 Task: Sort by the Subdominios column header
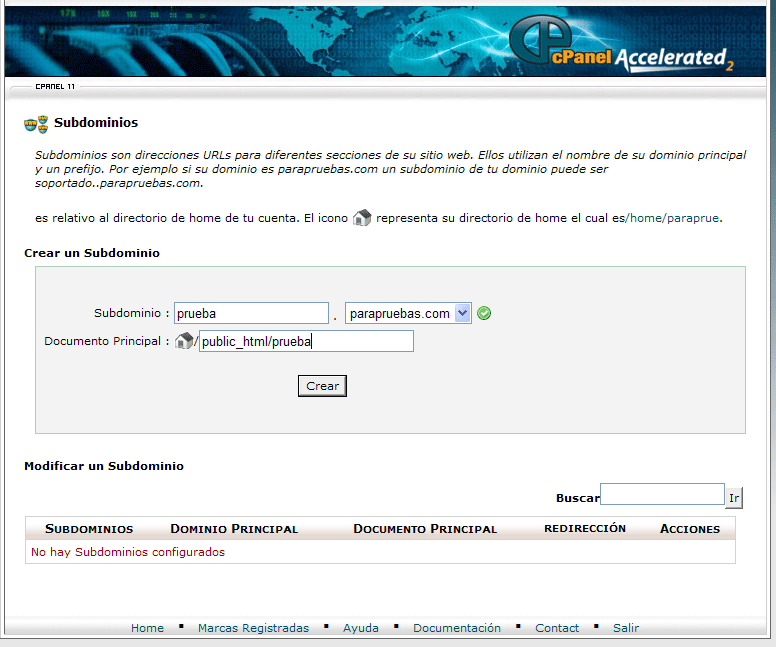coord(89,529)
